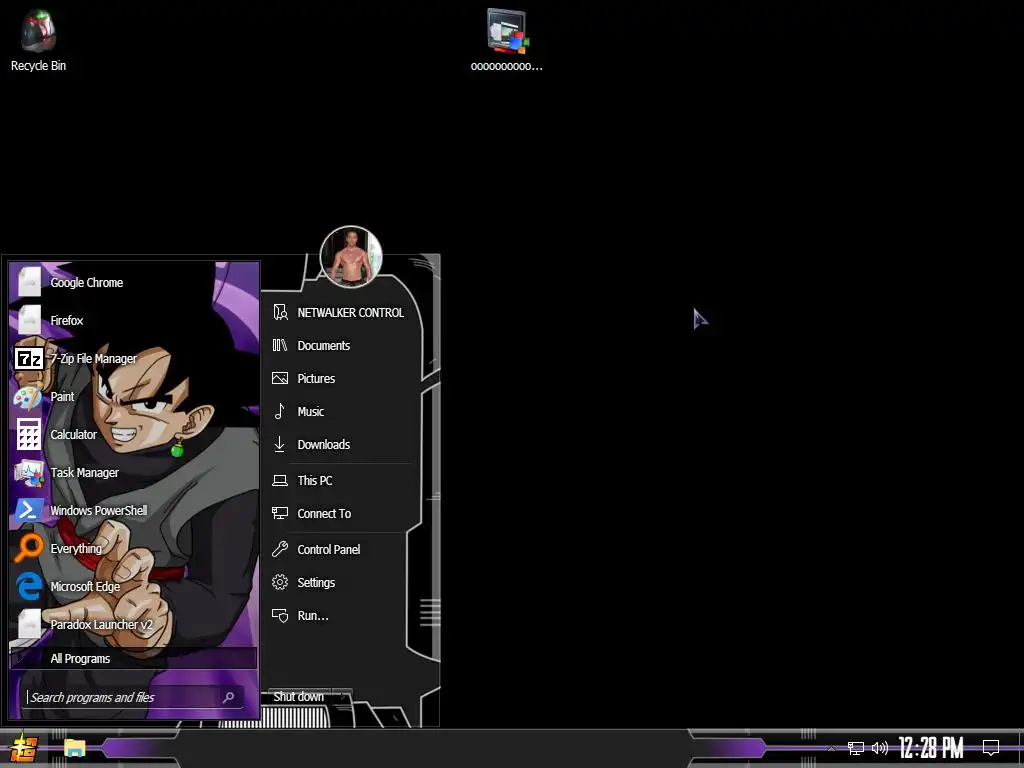Open the Action Center notifications icon
Image resolution: width=1024 pixels, height=768 pixels.
pyautogui.click(x=991, y=748)
